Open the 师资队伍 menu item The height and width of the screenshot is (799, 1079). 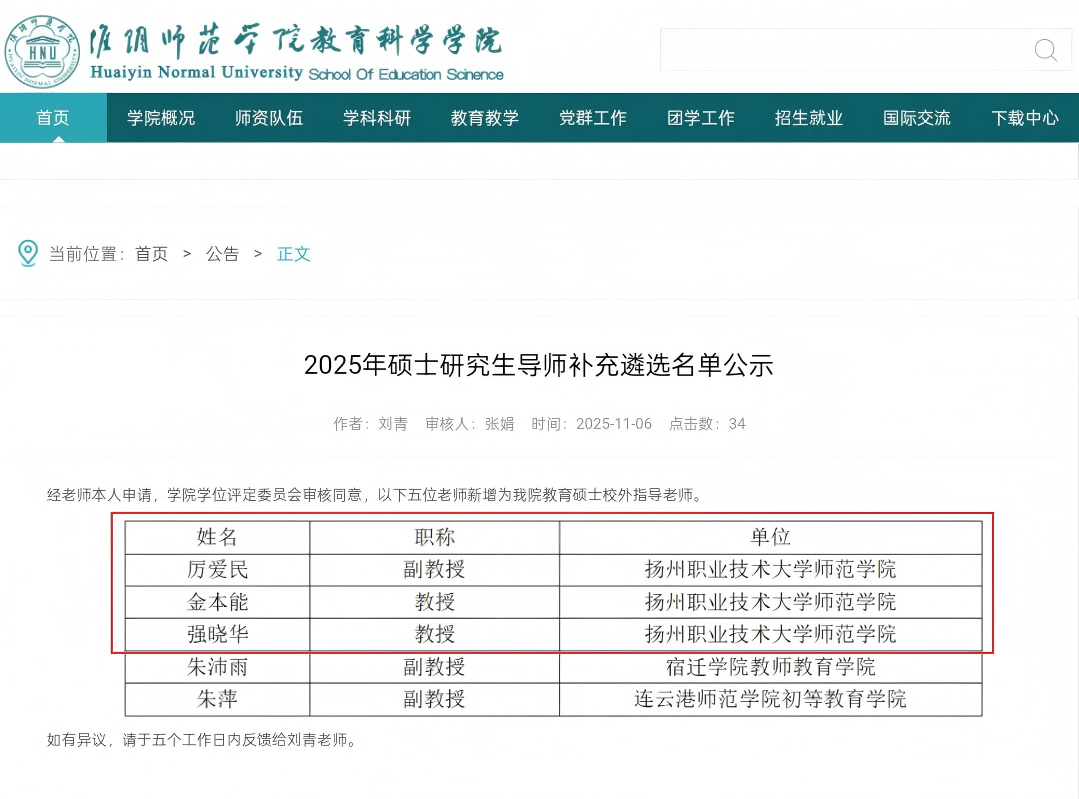[x=269, y=118]
